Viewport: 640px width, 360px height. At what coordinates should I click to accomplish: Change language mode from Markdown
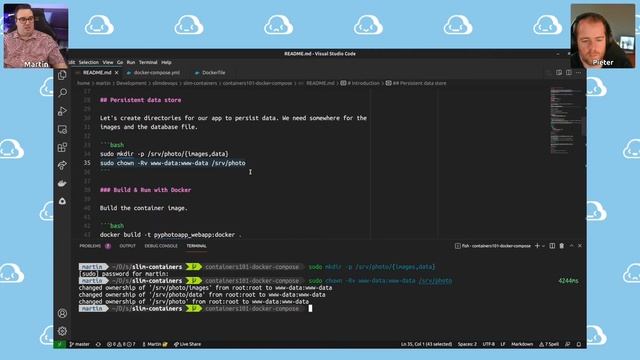pyautogui.click(x=522, y=344)
